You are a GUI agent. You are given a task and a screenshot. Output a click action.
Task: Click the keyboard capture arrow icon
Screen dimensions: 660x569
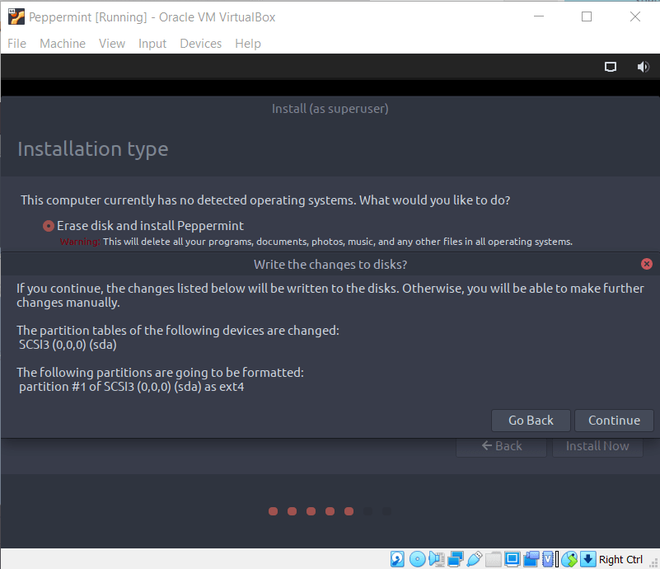(588, 559)
